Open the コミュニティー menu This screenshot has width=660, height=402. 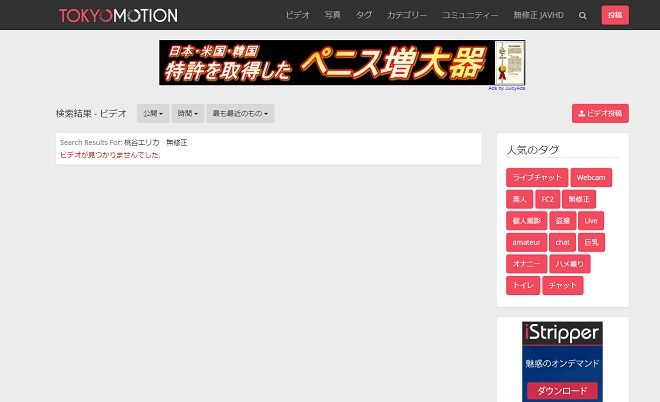[470, 15]
